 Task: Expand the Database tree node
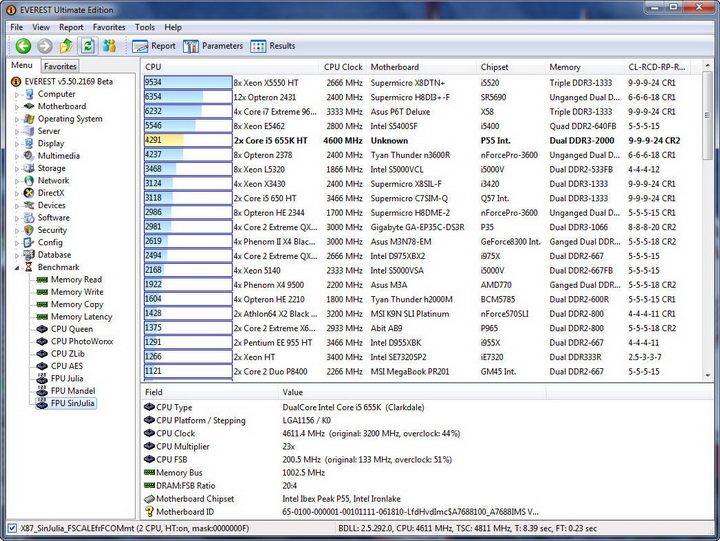tap(17, 256)
